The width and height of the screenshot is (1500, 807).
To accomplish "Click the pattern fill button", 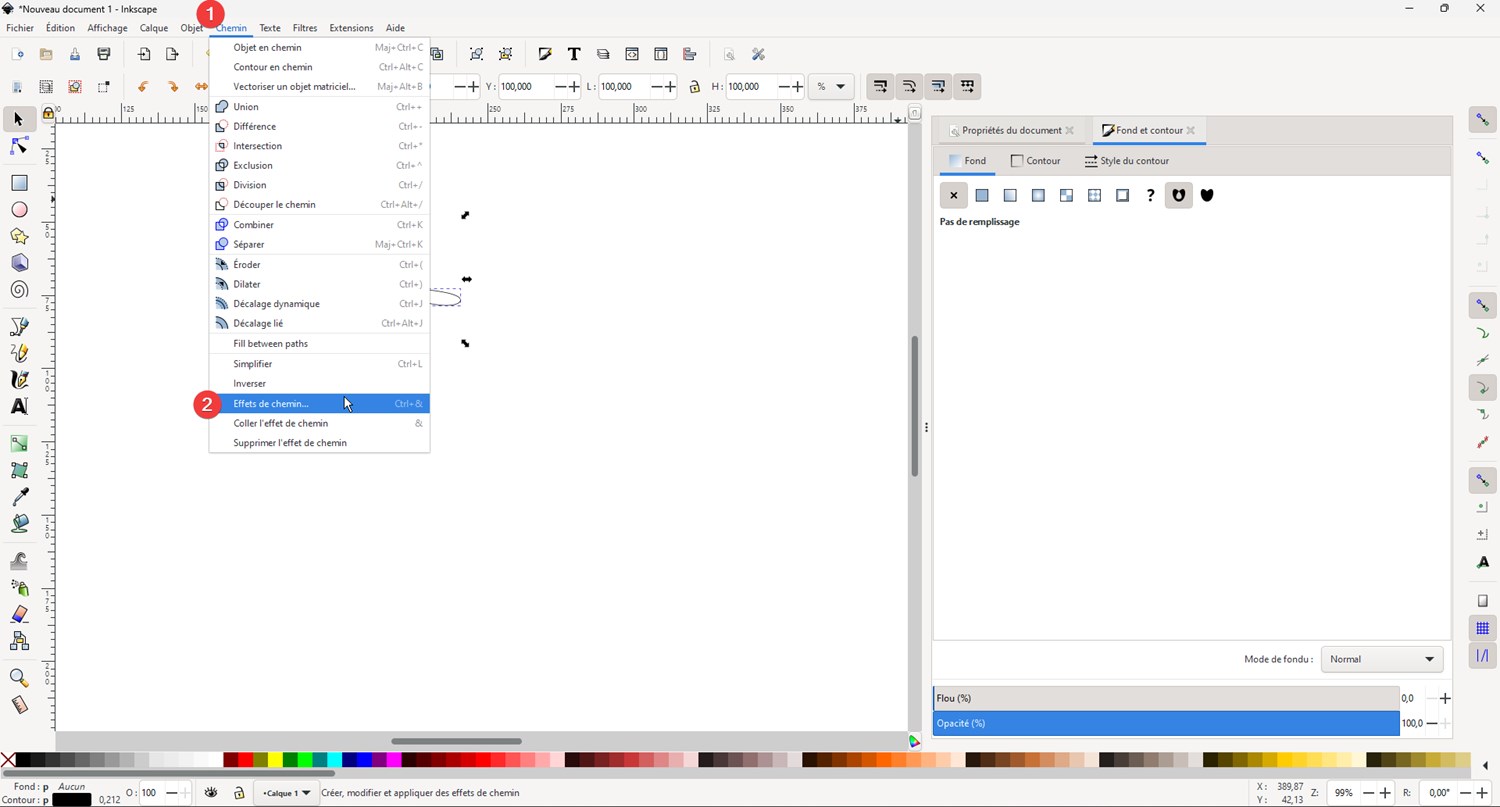I will [1094, 195].
